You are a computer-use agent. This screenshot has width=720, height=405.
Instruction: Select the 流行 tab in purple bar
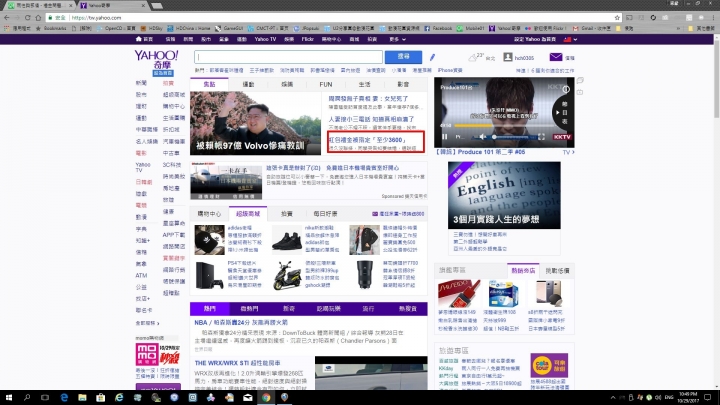[x=368, y=309]
